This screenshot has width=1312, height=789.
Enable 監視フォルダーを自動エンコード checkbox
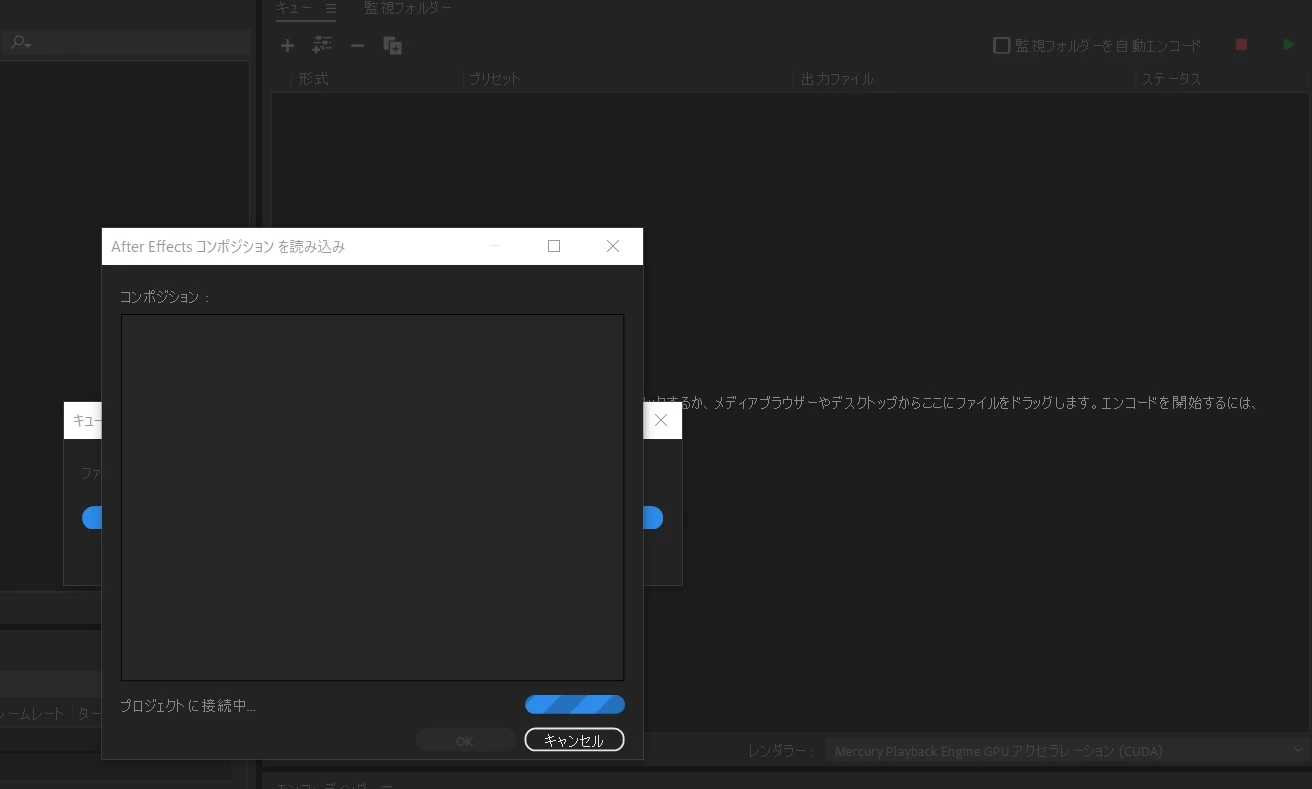(x=1001, y=45)
